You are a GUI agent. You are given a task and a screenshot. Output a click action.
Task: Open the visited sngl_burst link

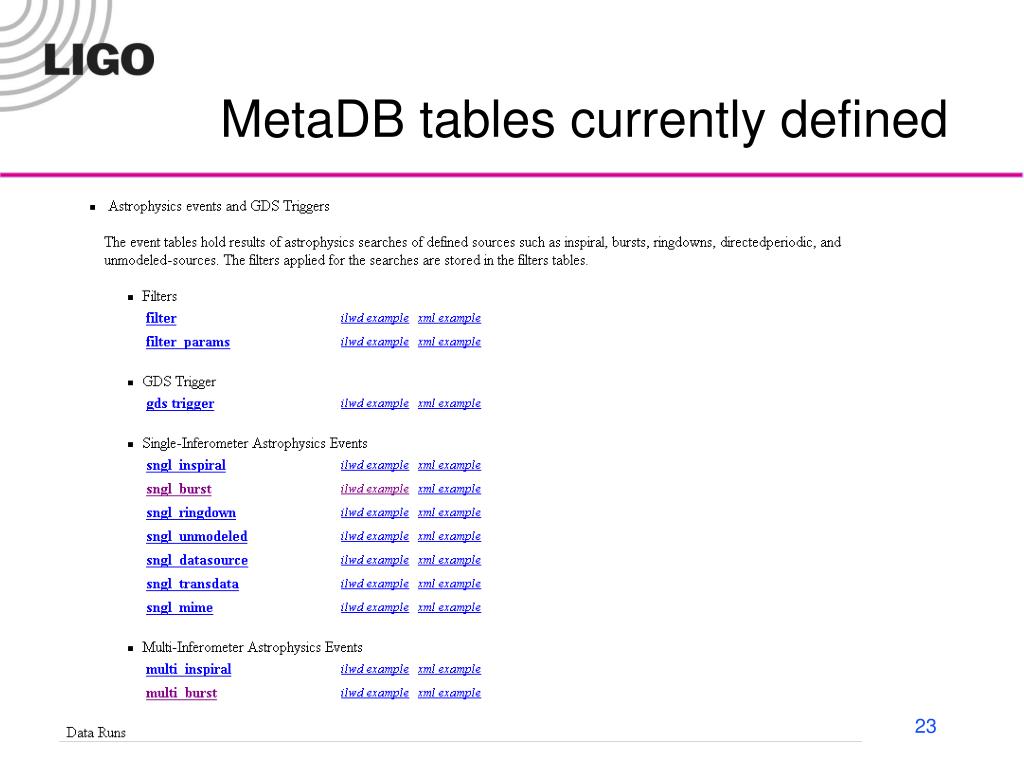point(178,488)
